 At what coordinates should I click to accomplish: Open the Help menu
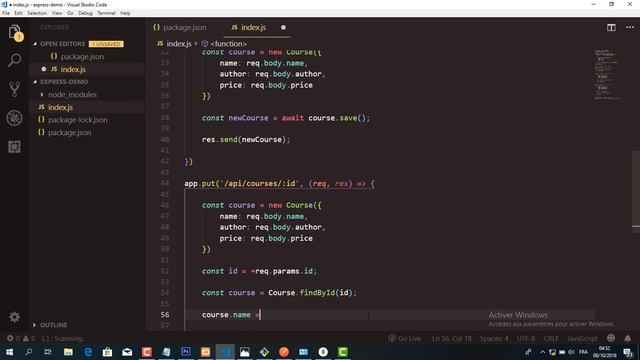pos(125,13)
